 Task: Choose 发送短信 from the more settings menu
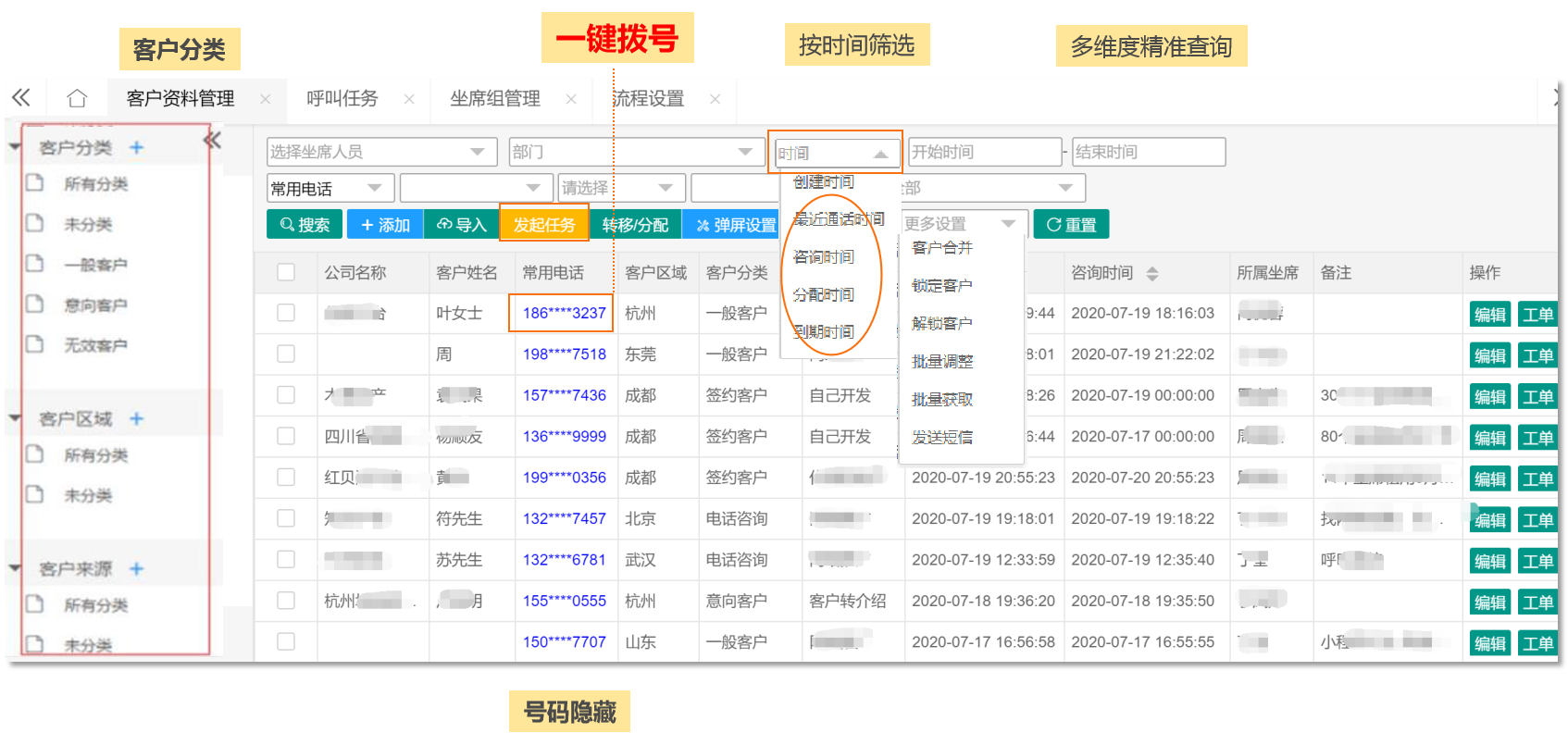pos(942,438)
